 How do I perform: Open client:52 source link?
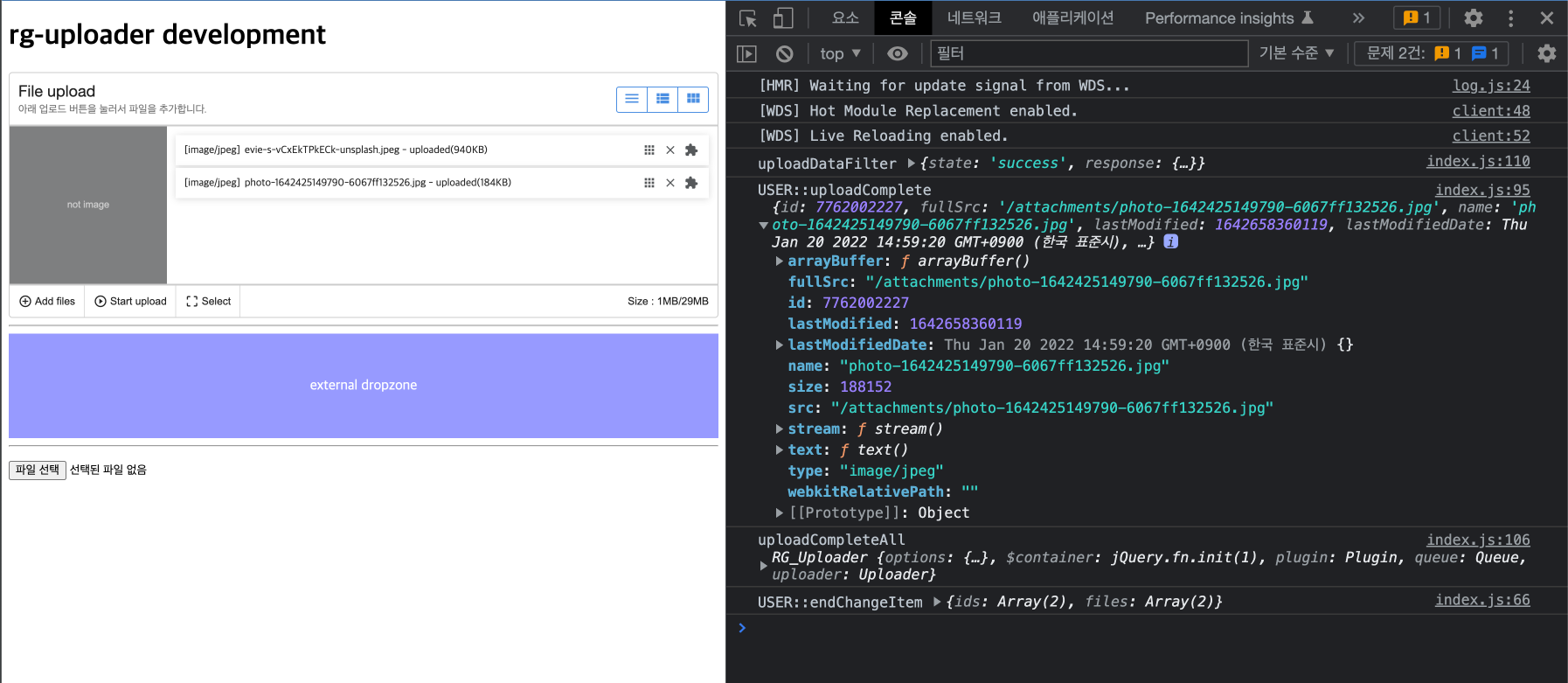[x=1491, y=136]
